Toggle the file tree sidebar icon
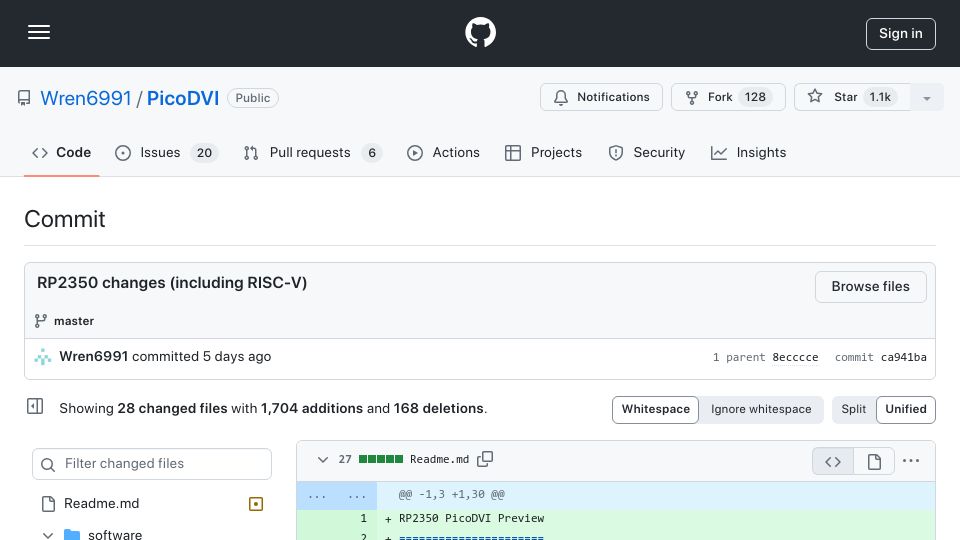The width and height of the screenshot is (960, 540). (x=35, y=406)
